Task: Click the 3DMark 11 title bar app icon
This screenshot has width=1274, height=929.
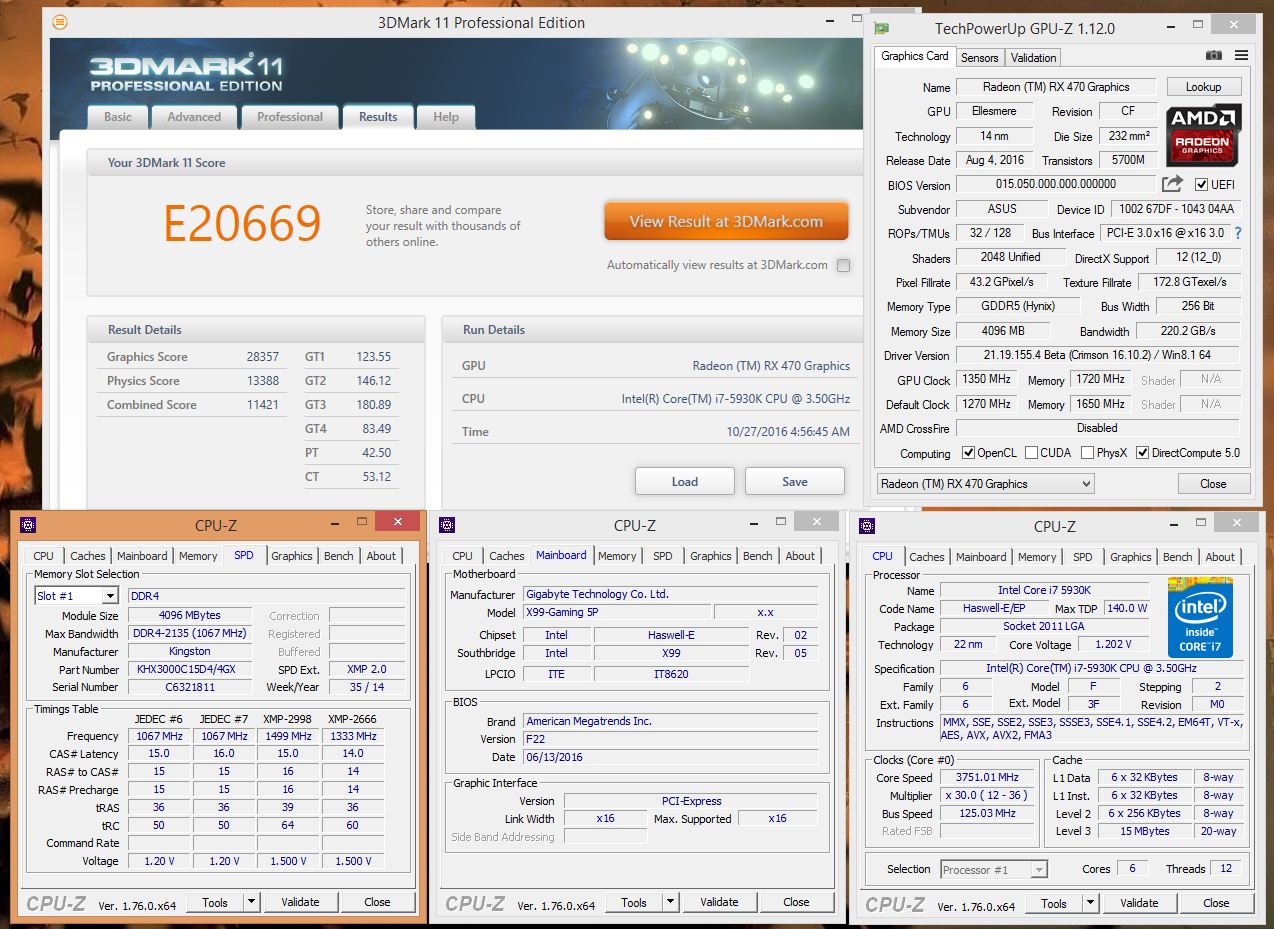Action: 61,22
